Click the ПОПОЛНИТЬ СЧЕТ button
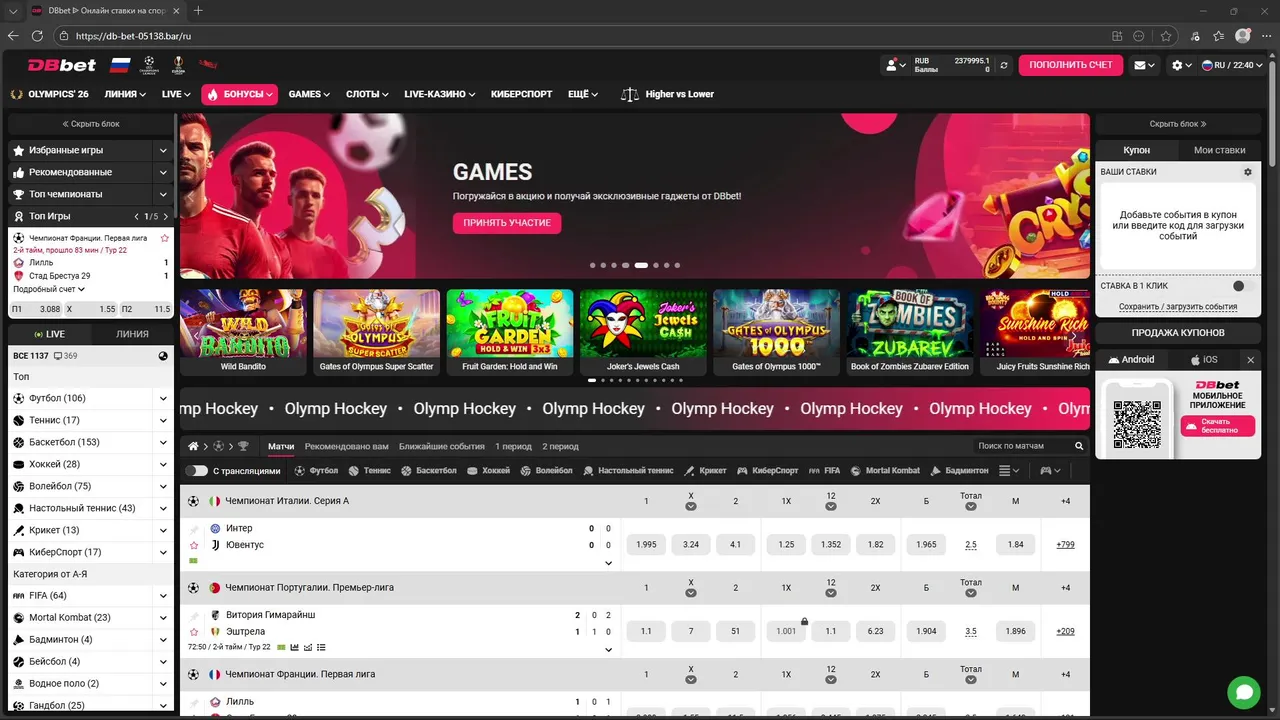 [1071, 65]
